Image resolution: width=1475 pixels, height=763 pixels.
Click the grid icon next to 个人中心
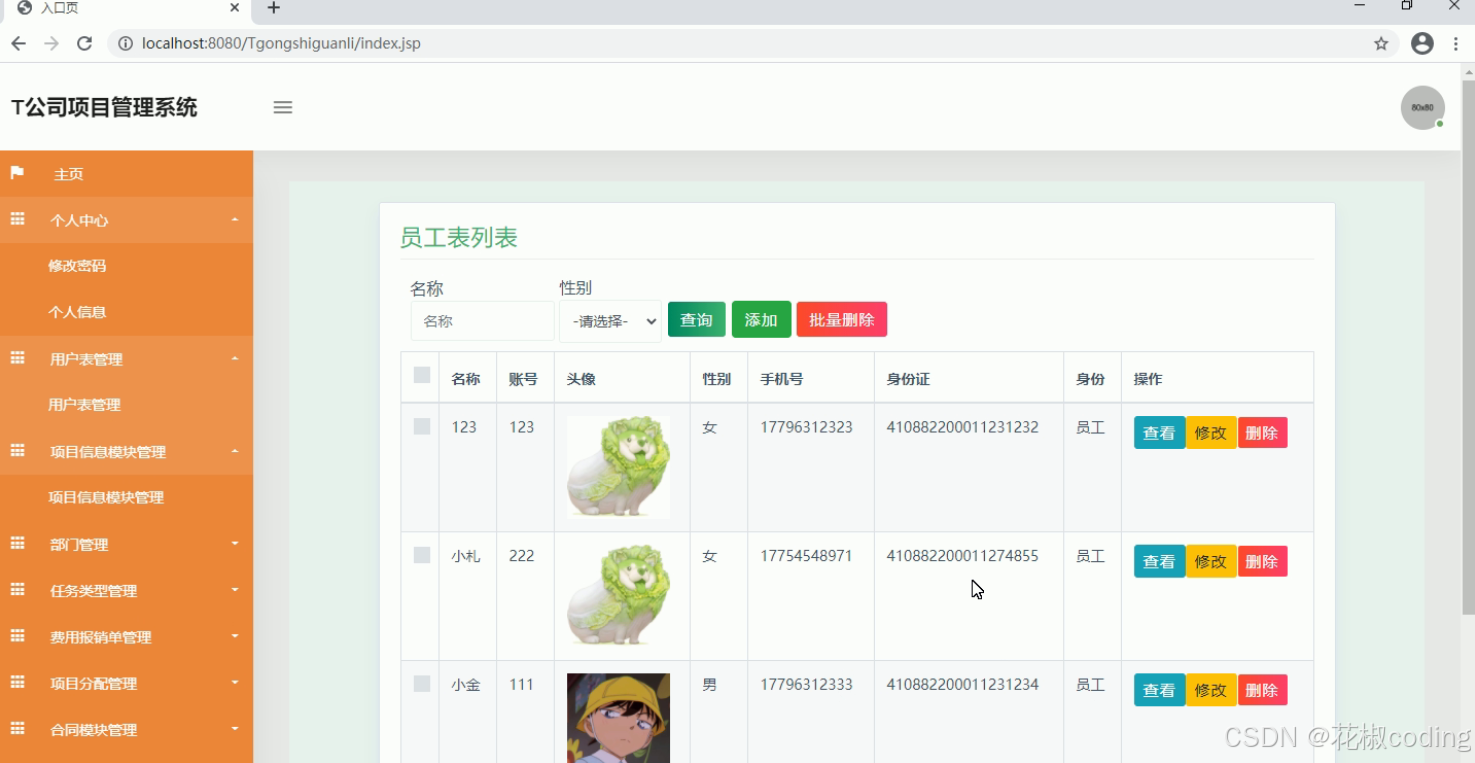16,219
